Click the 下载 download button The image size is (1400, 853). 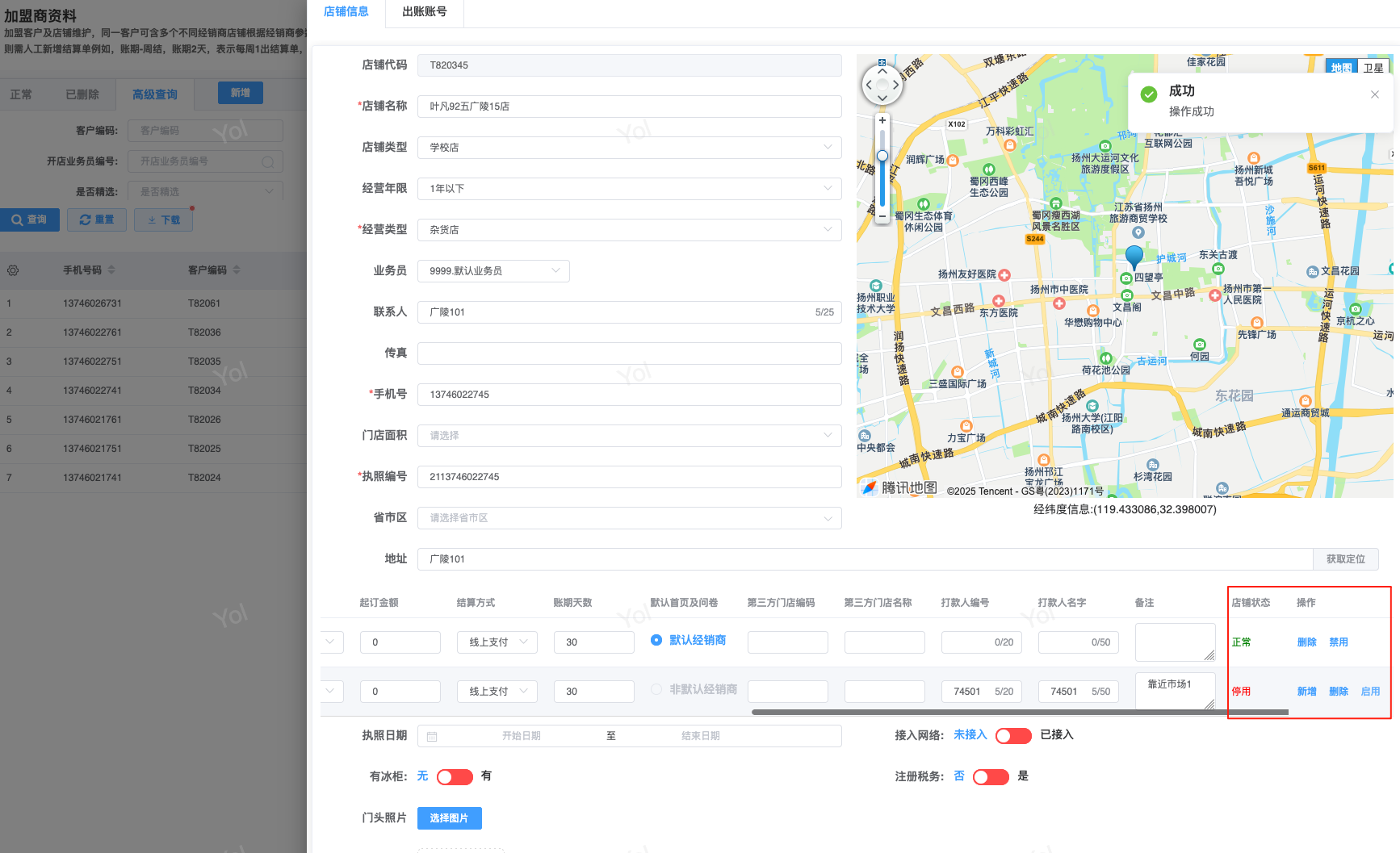click(x=163, y=220)
